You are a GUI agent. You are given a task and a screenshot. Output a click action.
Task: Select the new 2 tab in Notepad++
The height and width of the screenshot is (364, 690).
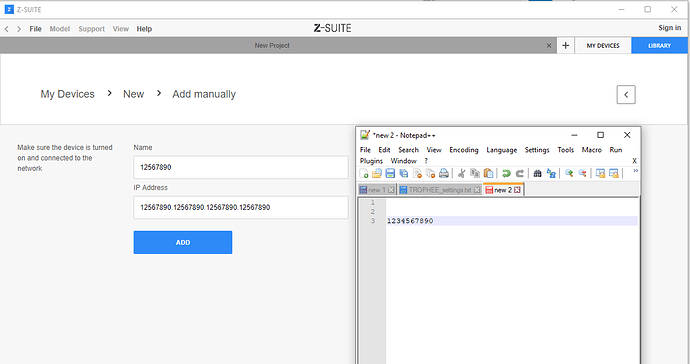[x=503, y=190]
